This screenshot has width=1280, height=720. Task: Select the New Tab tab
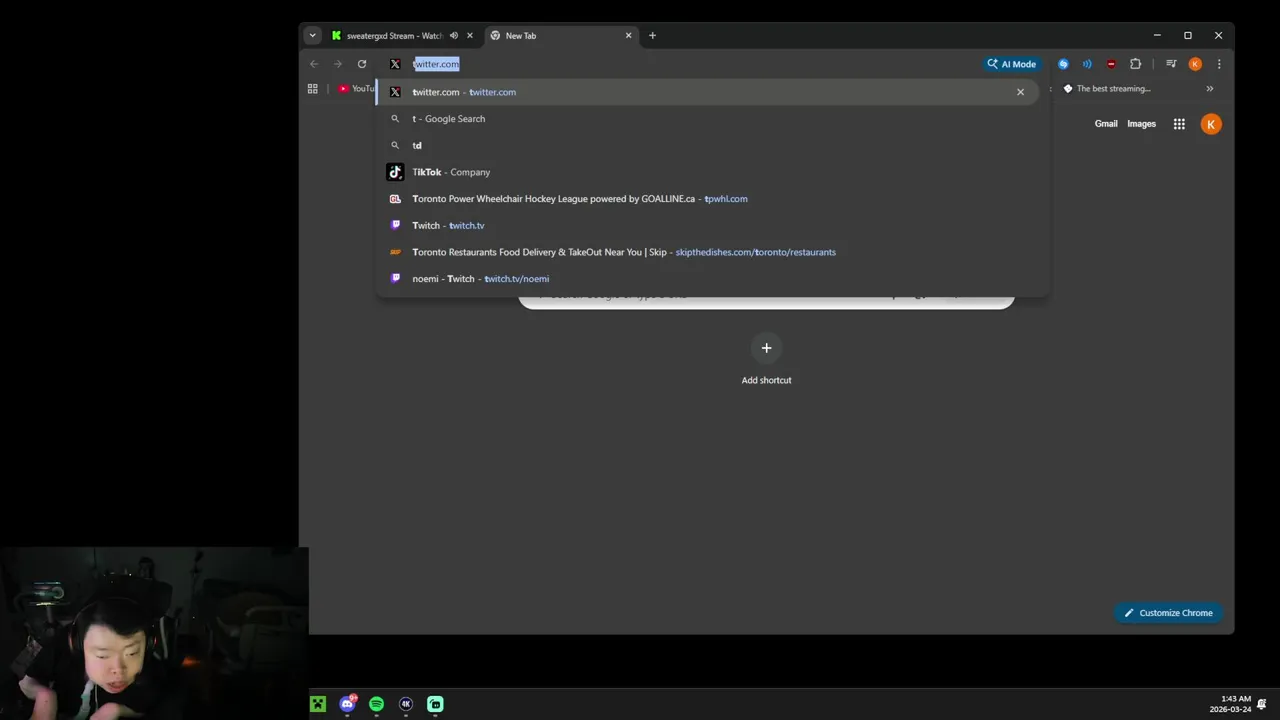pos(560,35)
